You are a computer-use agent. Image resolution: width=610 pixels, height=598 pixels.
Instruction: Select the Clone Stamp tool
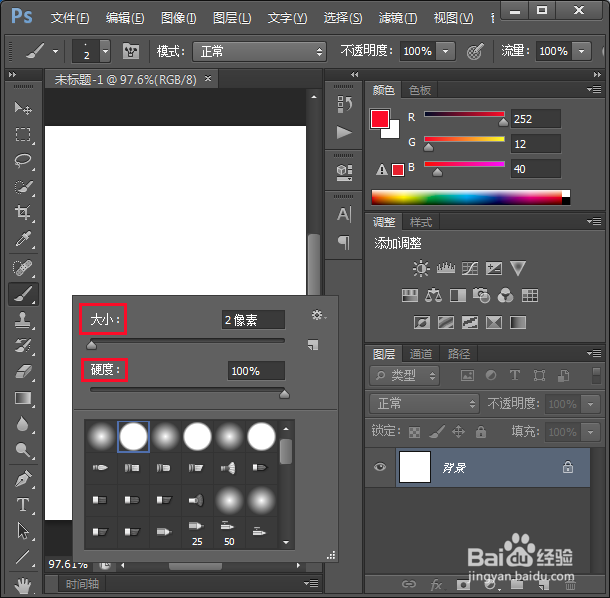tap(23, 320)
